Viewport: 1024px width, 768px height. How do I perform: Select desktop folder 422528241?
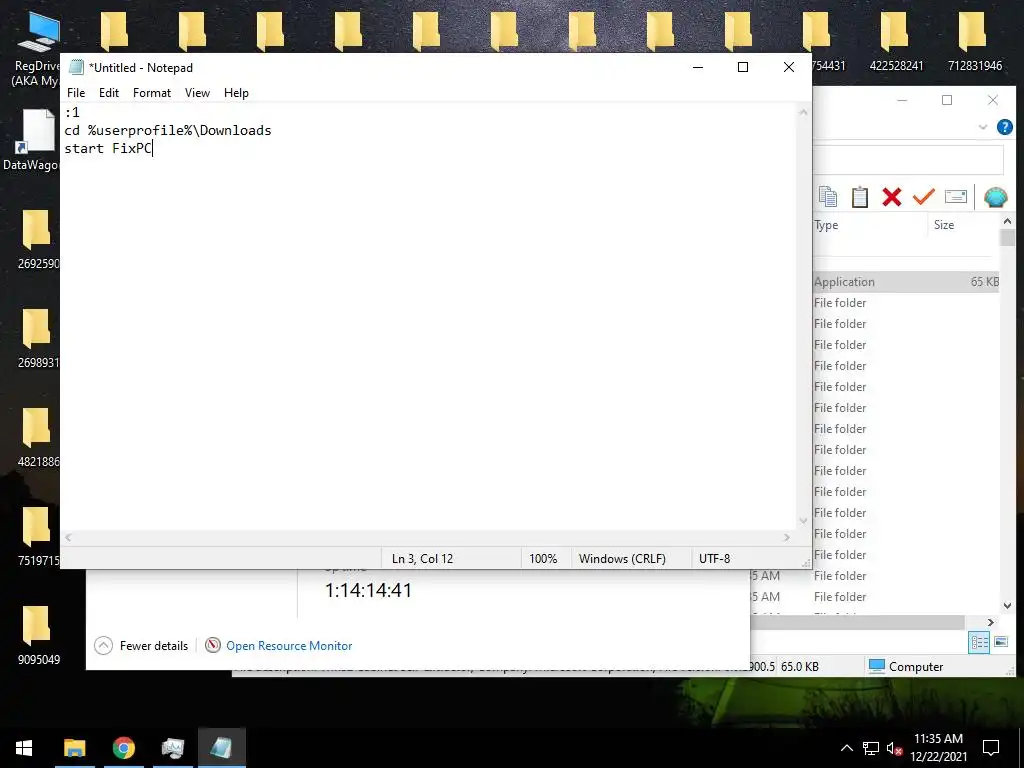(896, 41)
